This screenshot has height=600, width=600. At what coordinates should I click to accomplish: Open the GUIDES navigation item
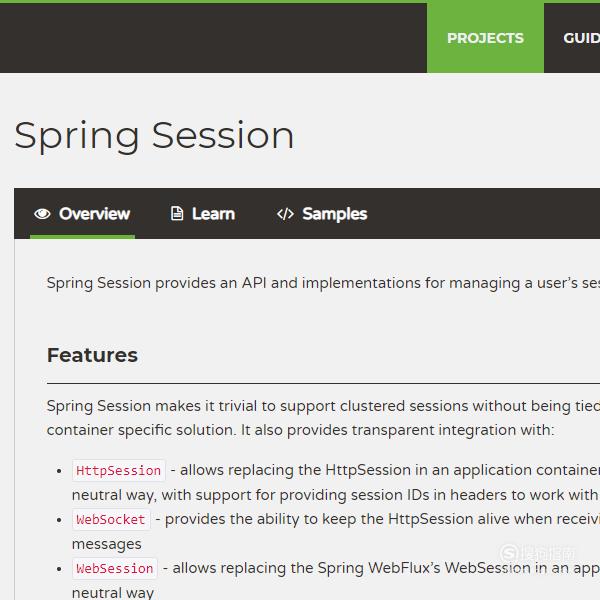[x=581, y=38]
